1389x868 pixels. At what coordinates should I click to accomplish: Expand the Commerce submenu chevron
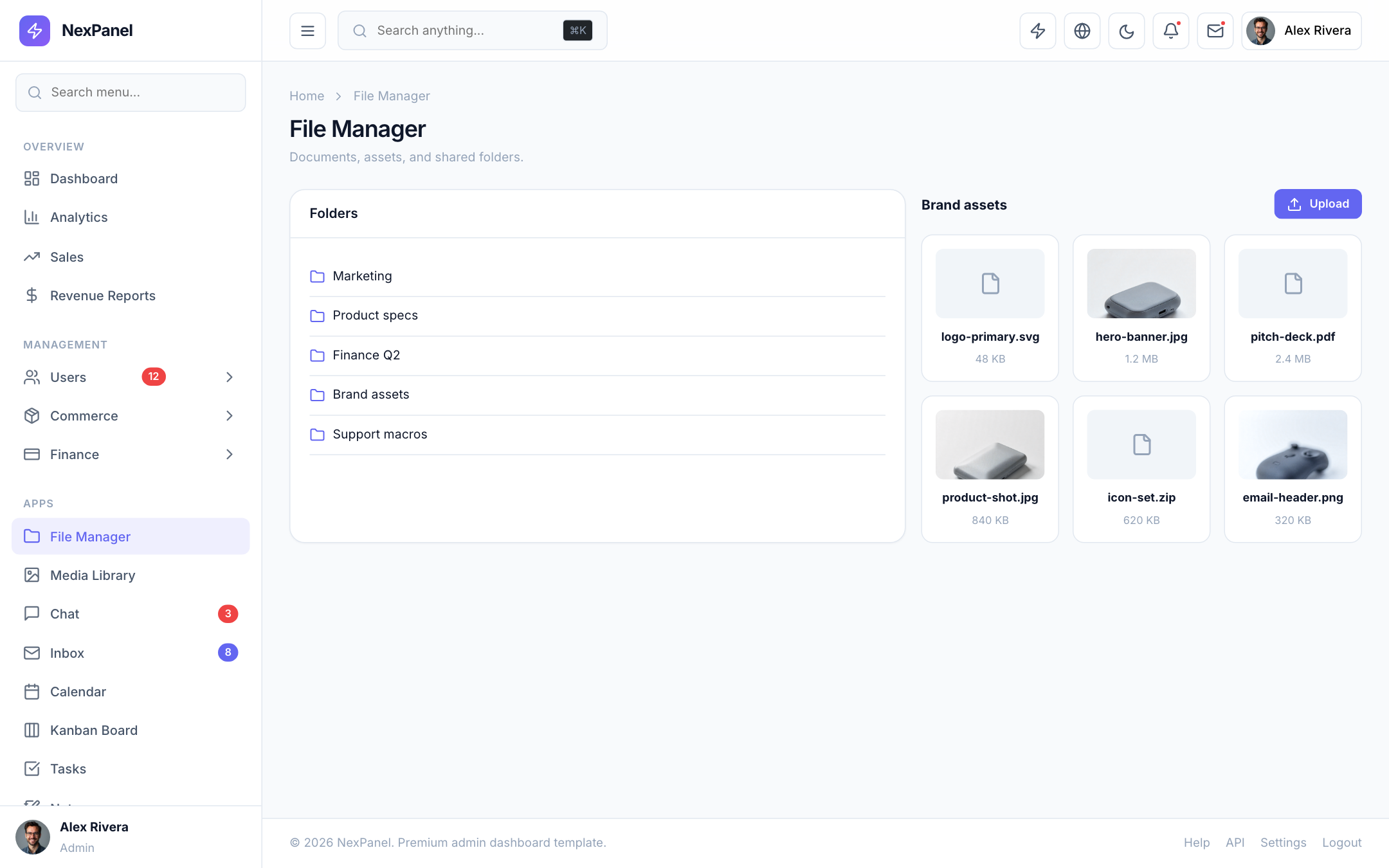click(x=230, y=415)
